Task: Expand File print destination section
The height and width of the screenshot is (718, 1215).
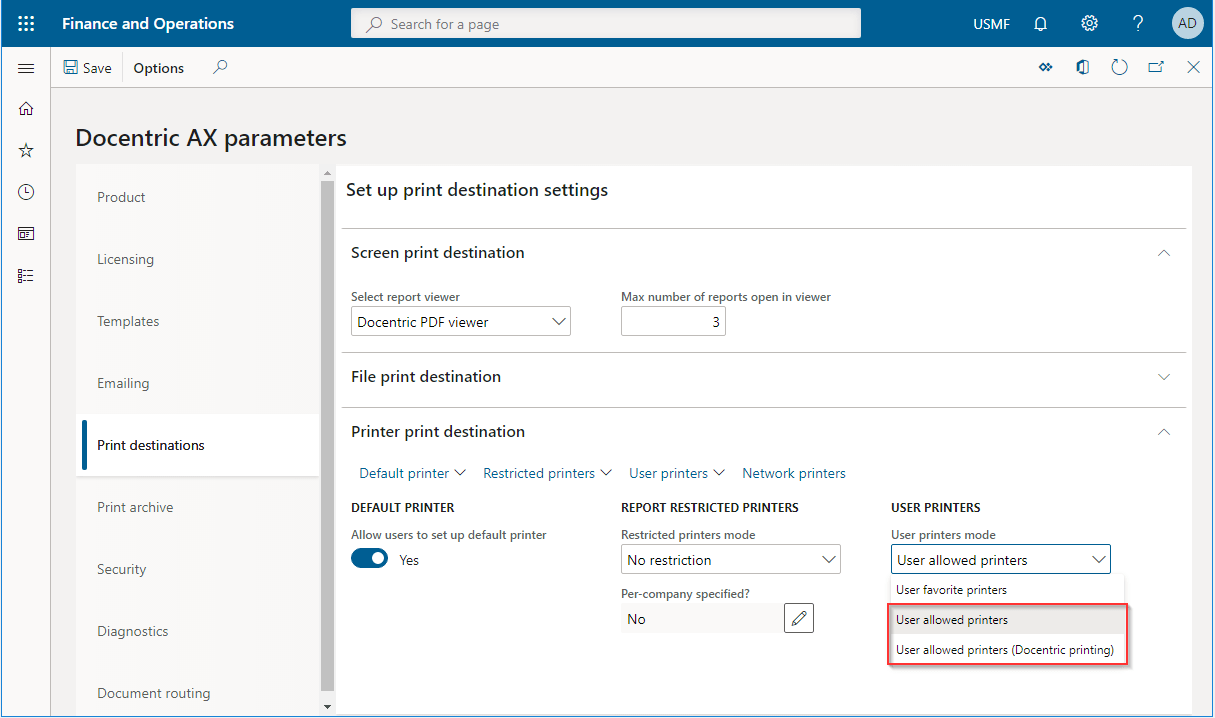Action: click(1163, 377)
